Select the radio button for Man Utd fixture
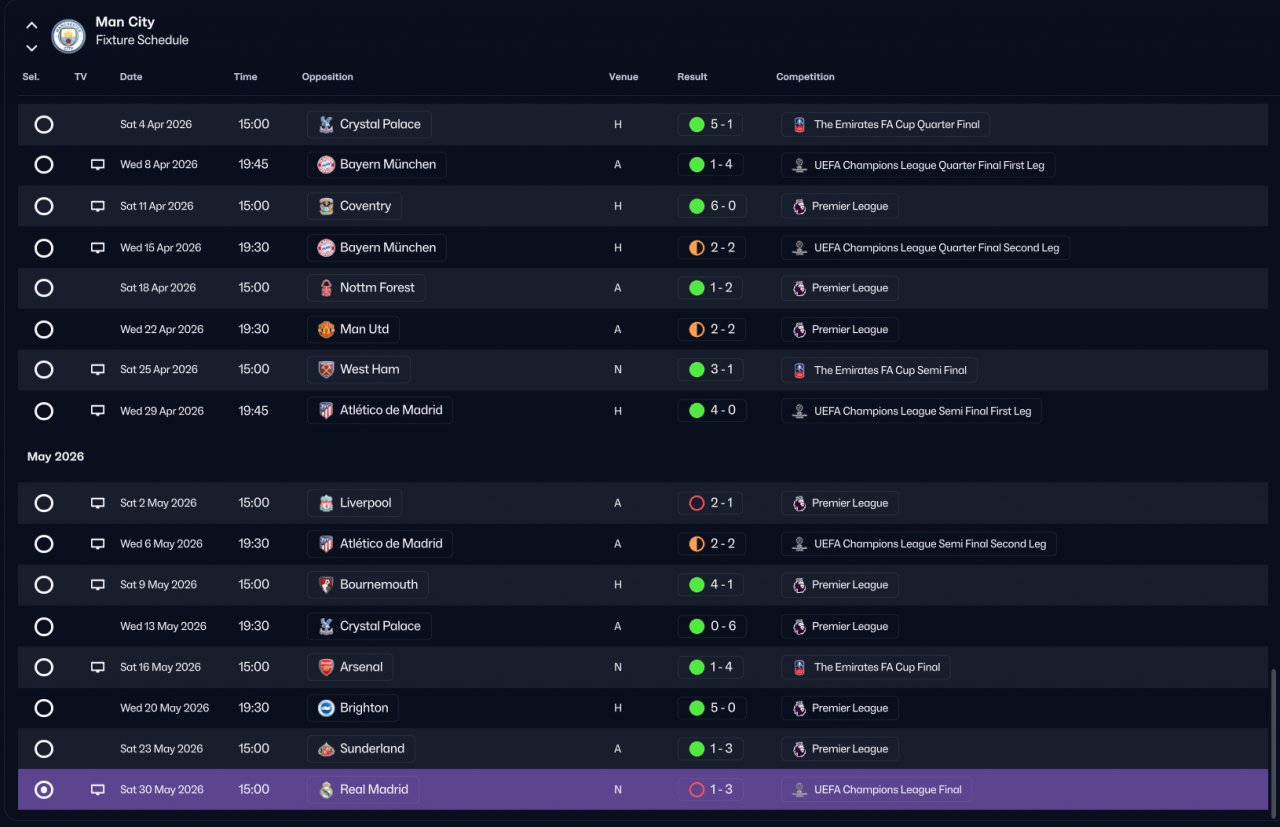The height and width of the screenshot is (827, 1280). click(44, 329)
